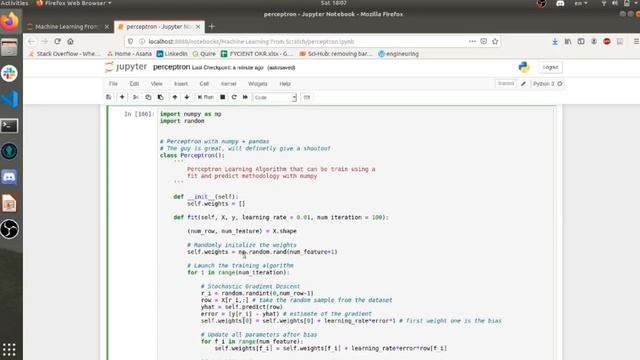Open the Widgets menu
The height and width of the screenshot is (360, 640).
258,84
